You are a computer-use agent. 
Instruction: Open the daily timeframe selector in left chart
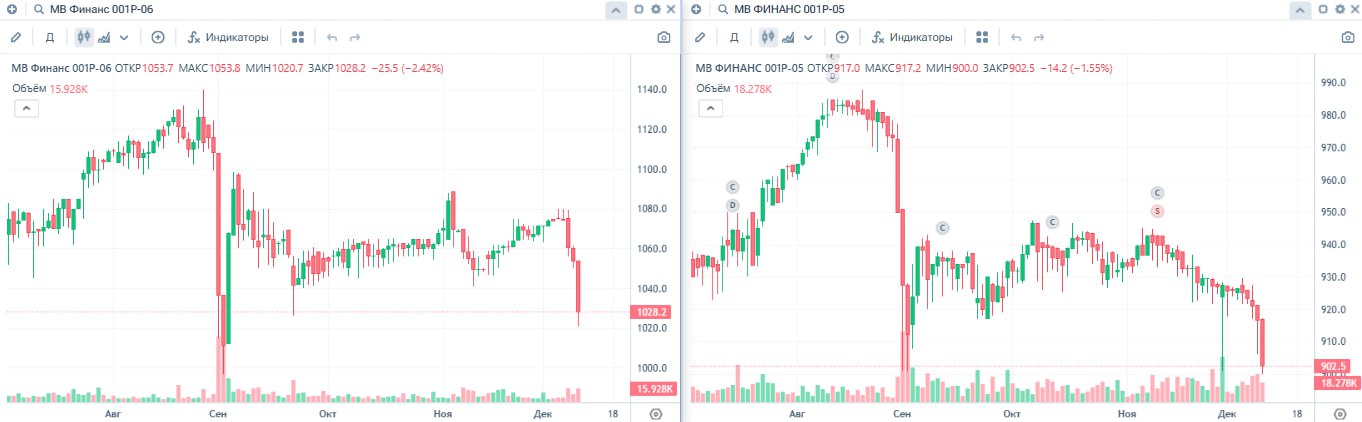[49, 37]
